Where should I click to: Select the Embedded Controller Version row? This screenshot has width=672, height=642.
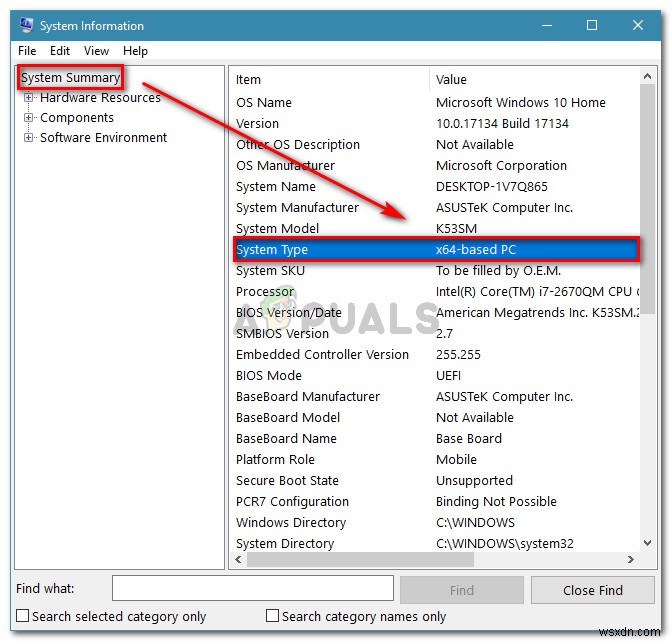[x=435, y=355]
